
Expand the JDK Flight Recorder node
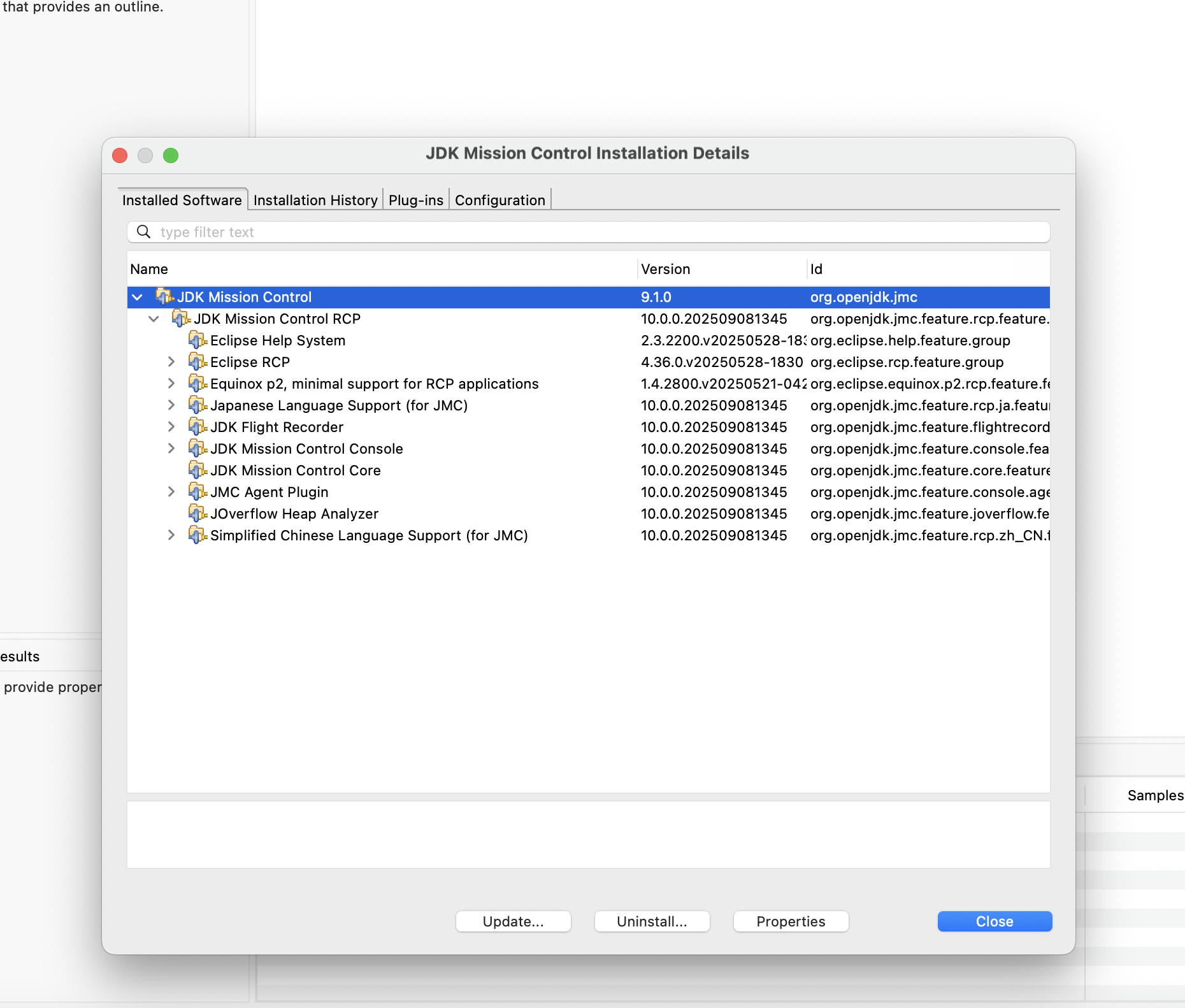(x=171, y=427)
